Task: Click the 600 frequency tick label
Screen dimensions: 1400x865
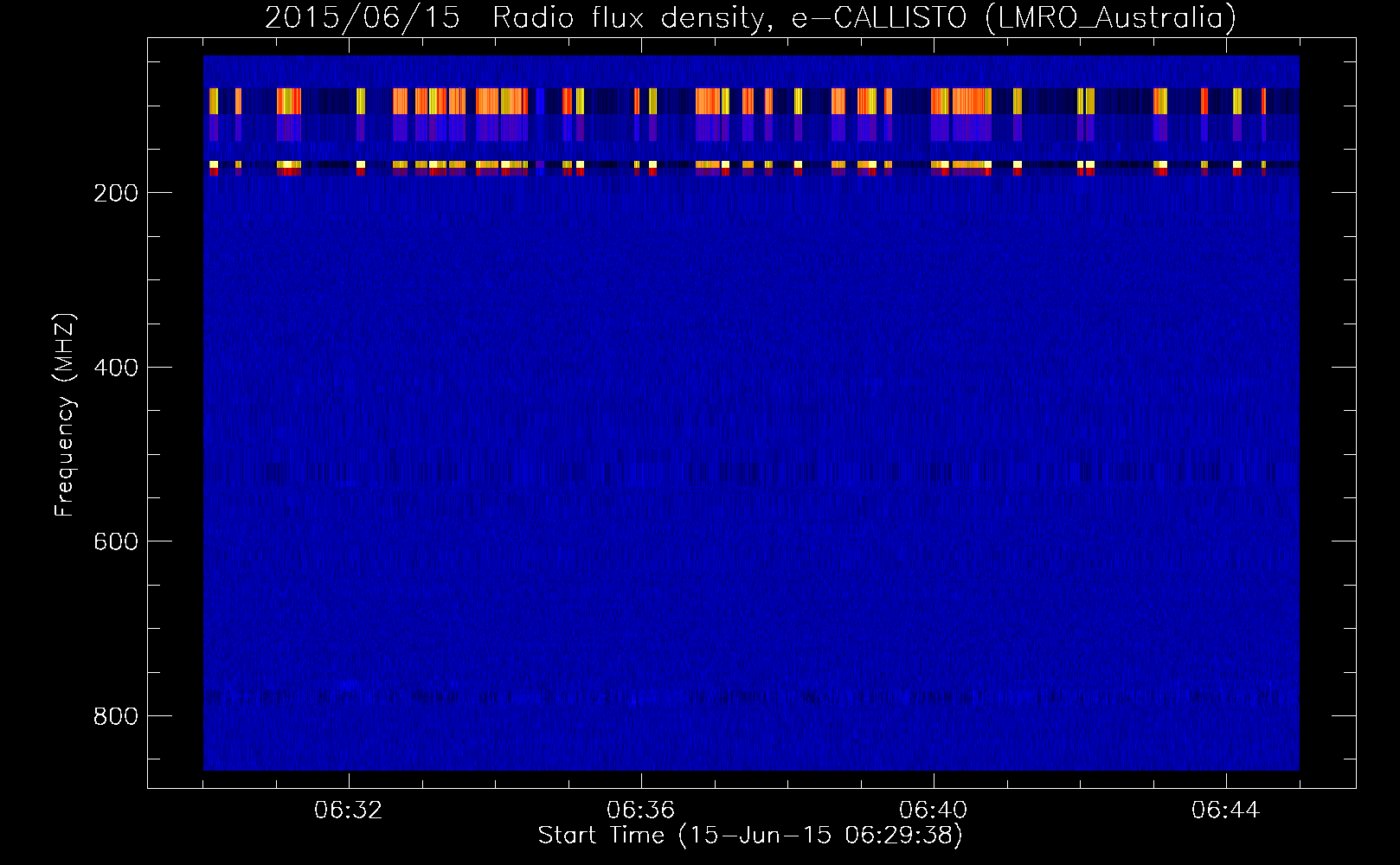Action: coord(115,541)
